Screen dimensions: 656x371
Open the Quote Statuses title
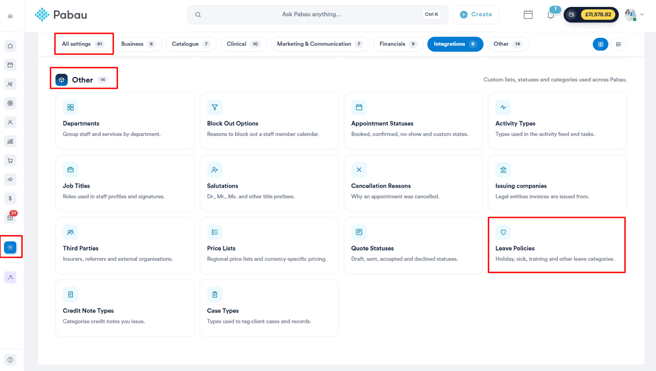click(x=372, y=248)
